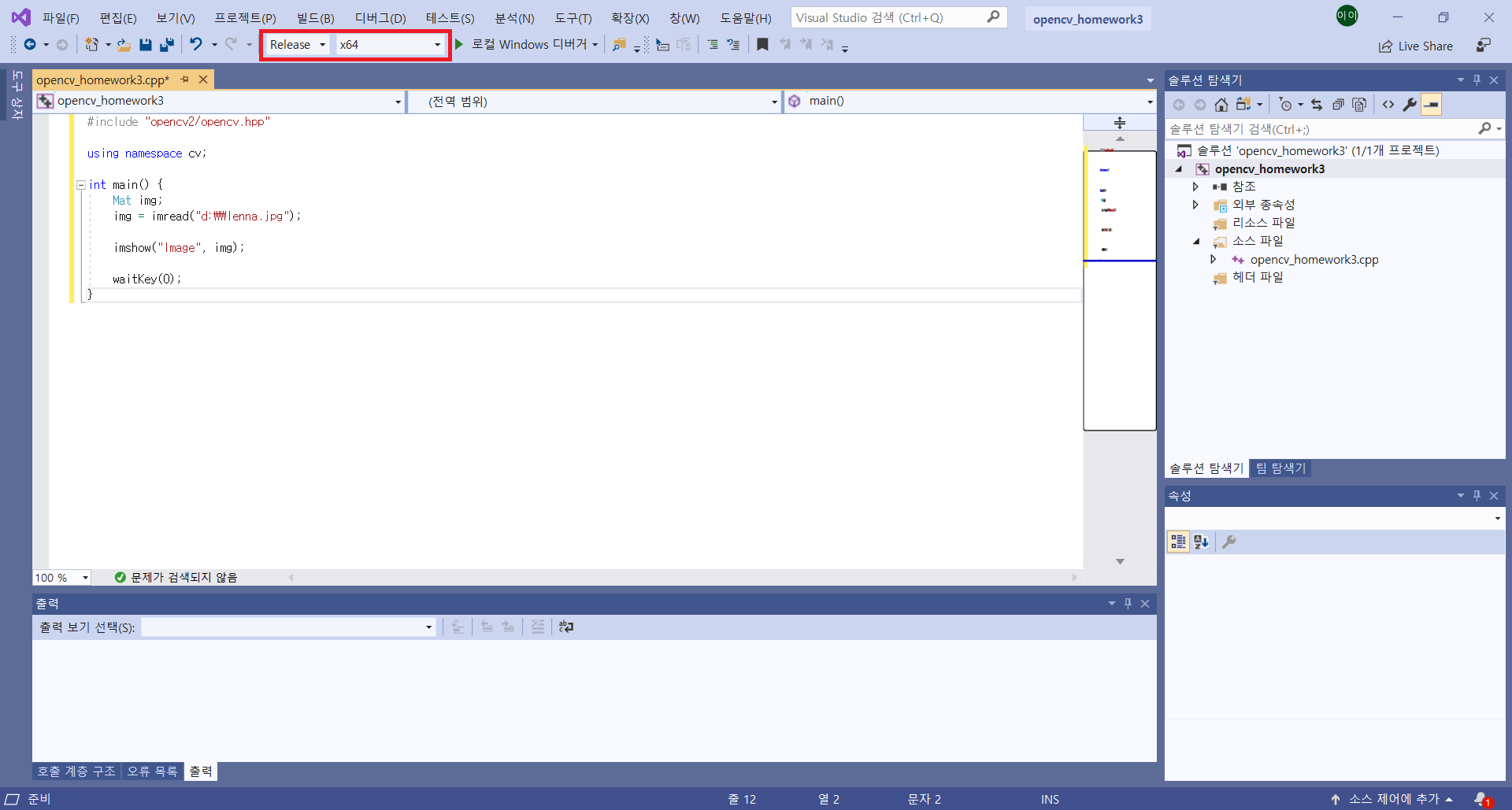The height and width of the screenshot is (810, 1512).
Task: Open the global scope dropdown in the editor
Action: tap(595, 102)
